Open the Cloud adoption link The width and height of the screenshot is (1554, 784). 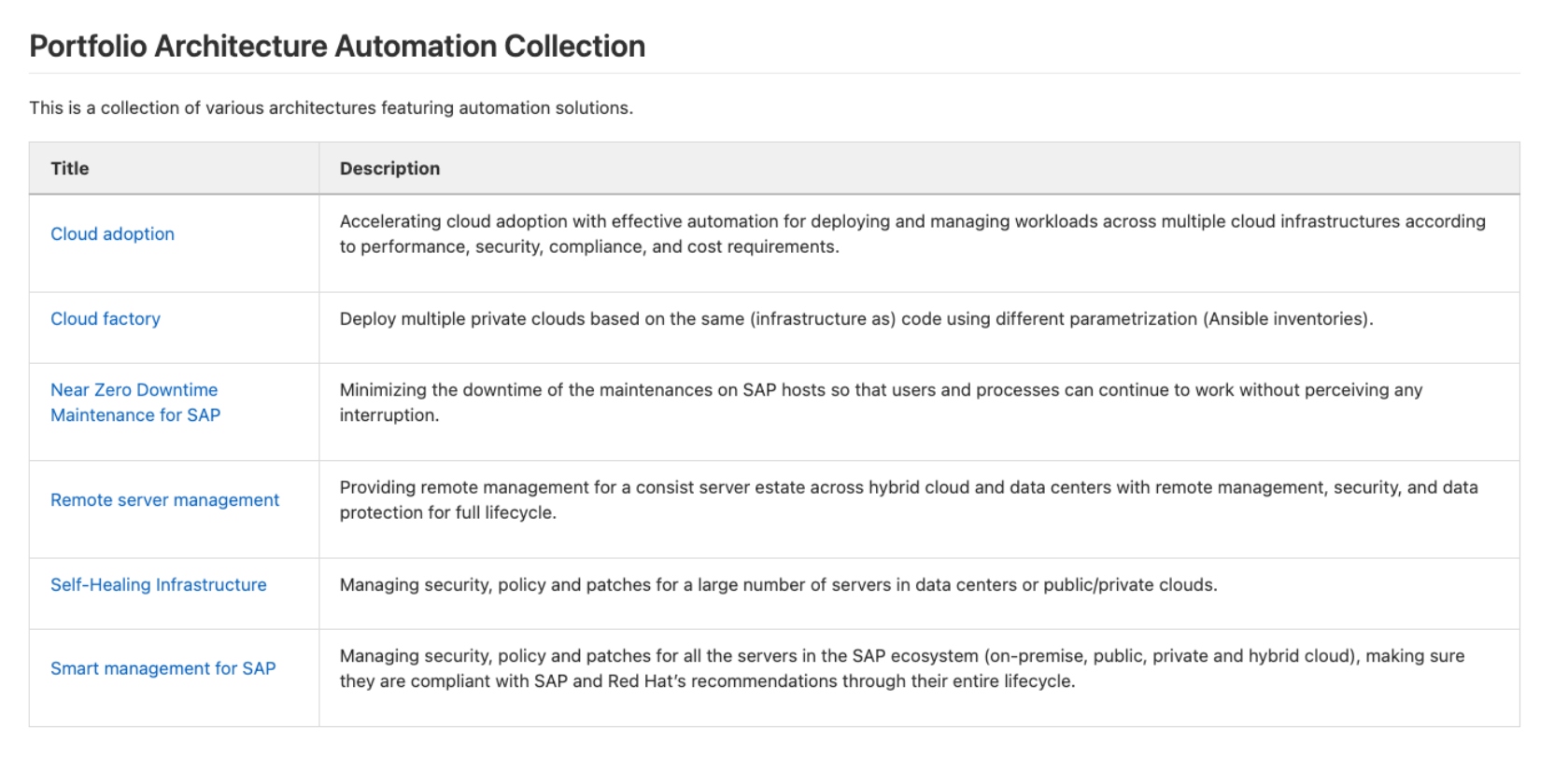112,234
